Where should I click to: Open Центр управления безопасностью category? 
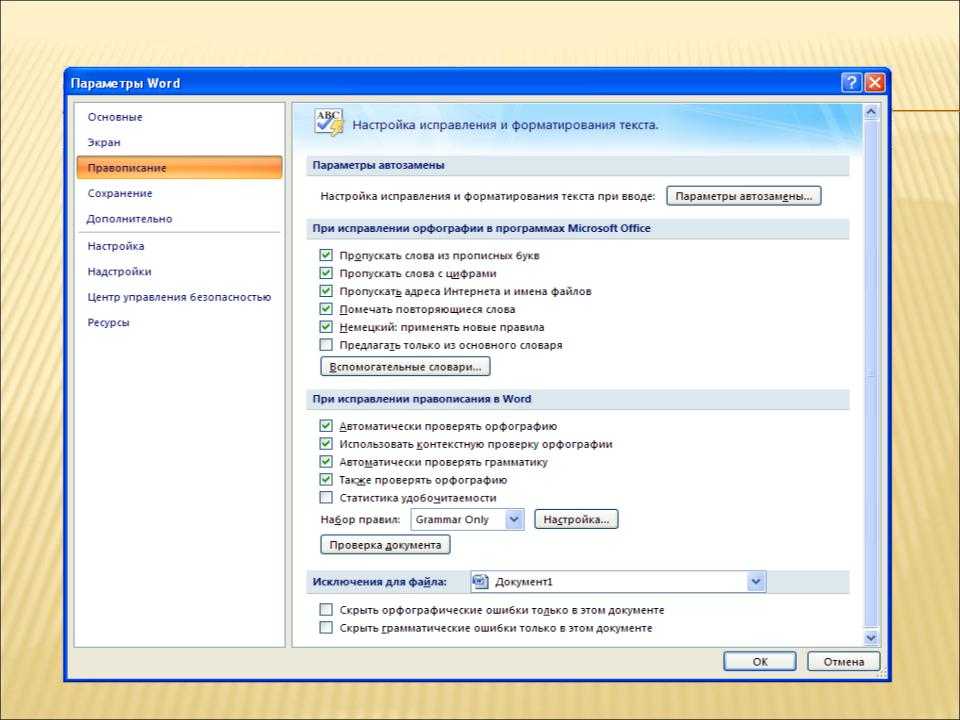point(179,297)
